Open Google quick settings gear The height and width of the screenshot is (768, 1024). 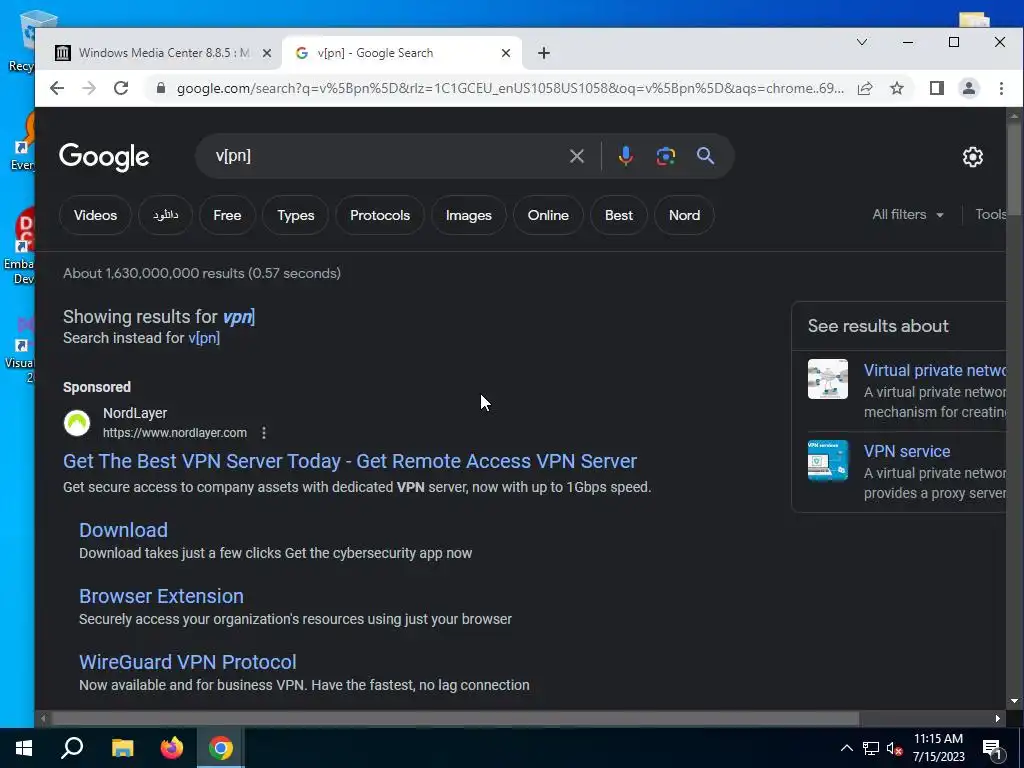[x=972, y=157]
